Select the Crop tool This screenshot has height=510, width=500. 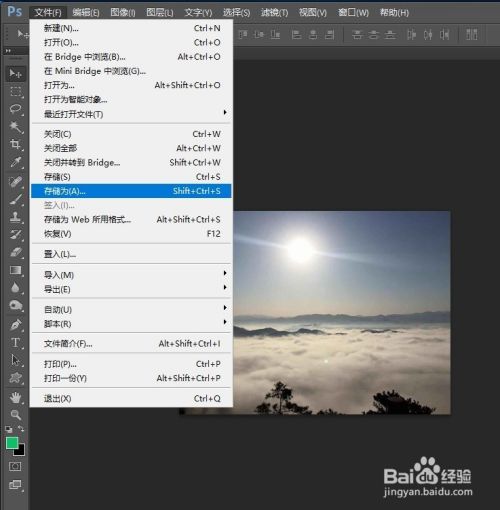(15, 144)
